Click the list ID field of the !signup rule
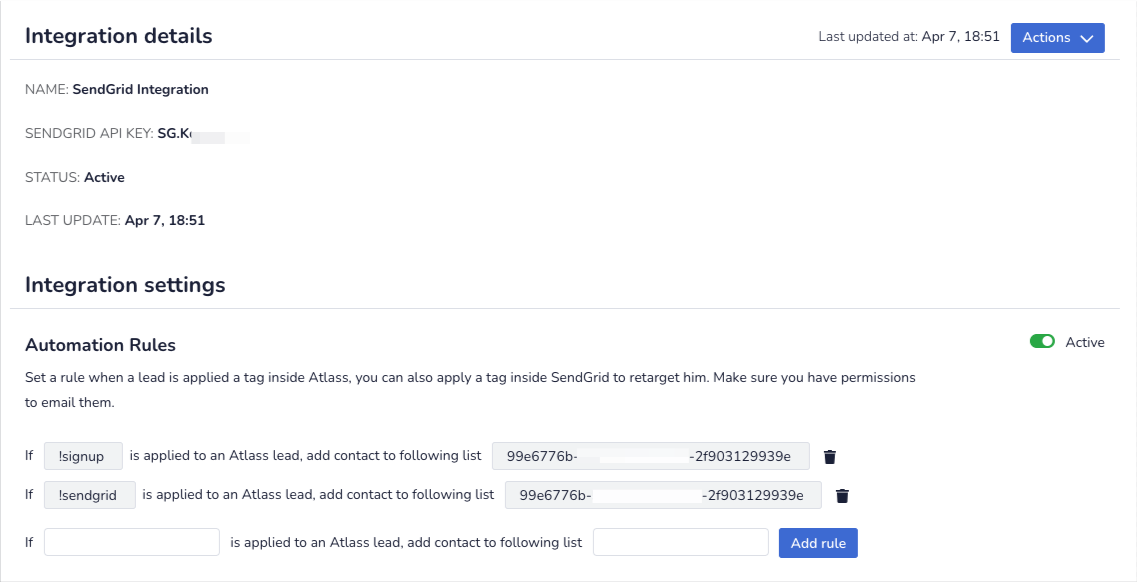Image resolution: width=1137 pixels, height=582 pixels. [650, 455]
